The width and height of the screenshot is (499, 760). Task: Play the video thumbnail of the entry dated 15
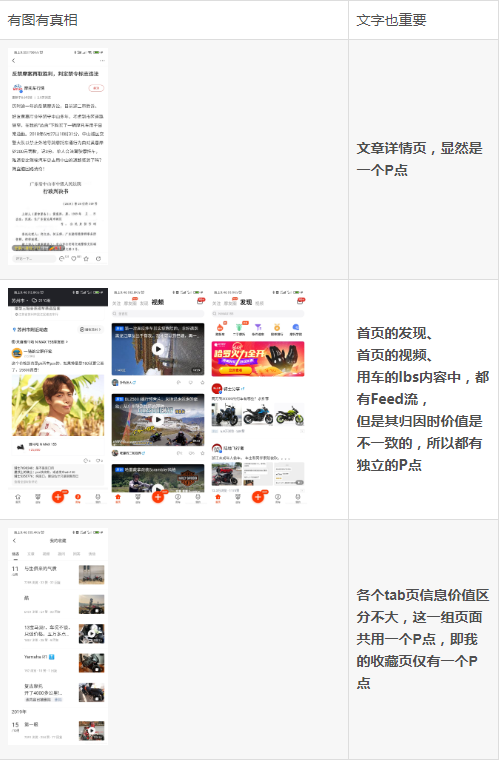click(92, 730)
